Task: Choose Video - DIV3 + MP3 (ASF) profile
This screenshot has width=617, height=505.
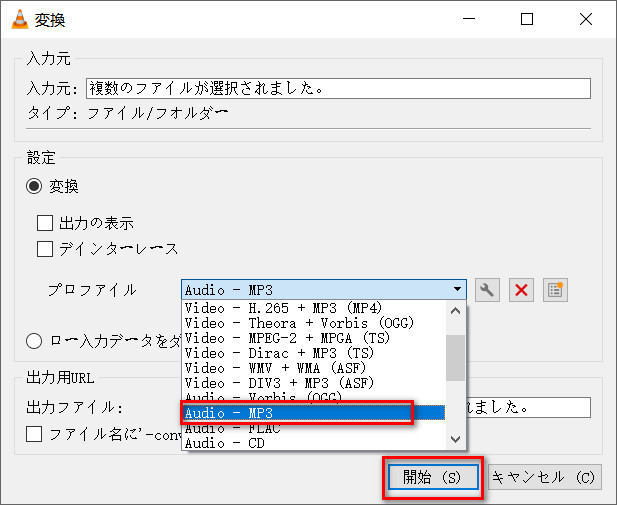Action: coord(314,383)
